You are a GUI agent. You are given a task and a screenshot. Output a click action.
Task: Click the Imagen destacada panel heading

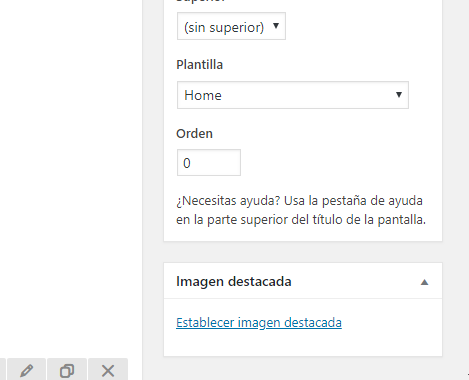pos(234,282)
